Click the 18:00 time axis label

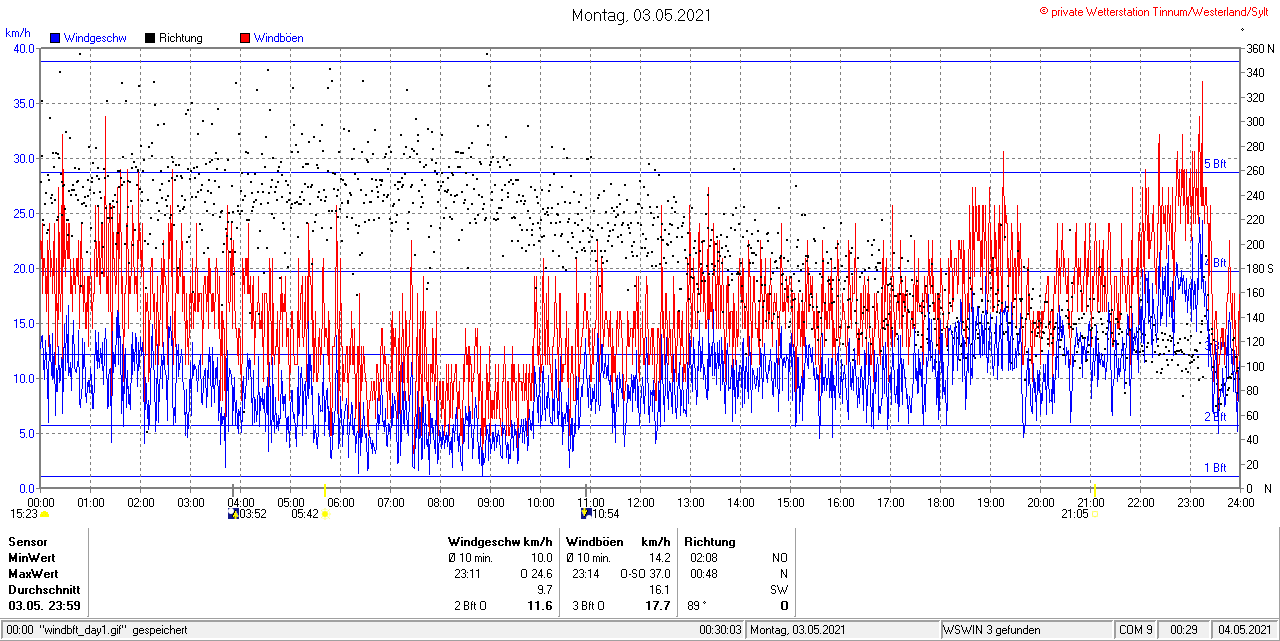click(941, 502)
